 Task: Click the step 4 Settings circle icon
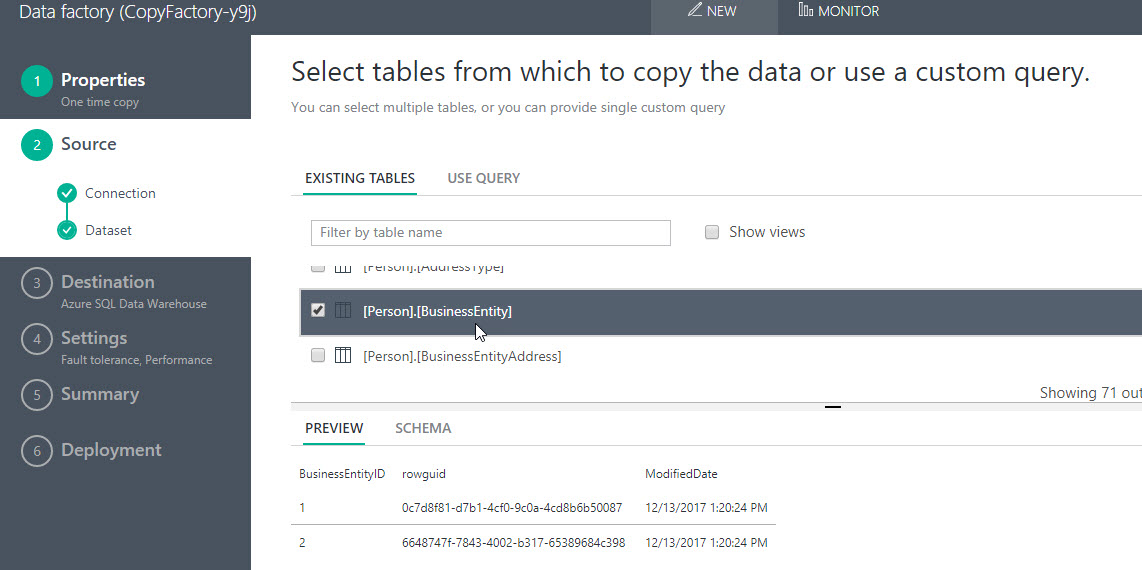pos(37,340)
